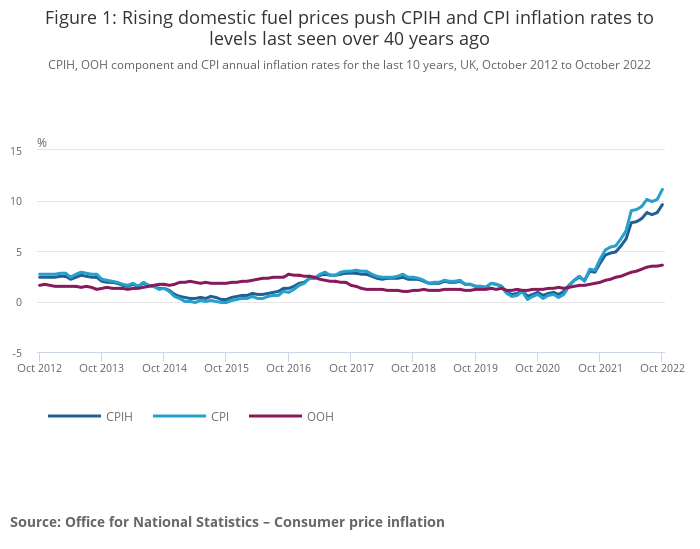Image resolution: width=700 pixels, height=549 pixels.
Task: Click the OOH line endpoint at October 2022
Action: tap(662, 265)
